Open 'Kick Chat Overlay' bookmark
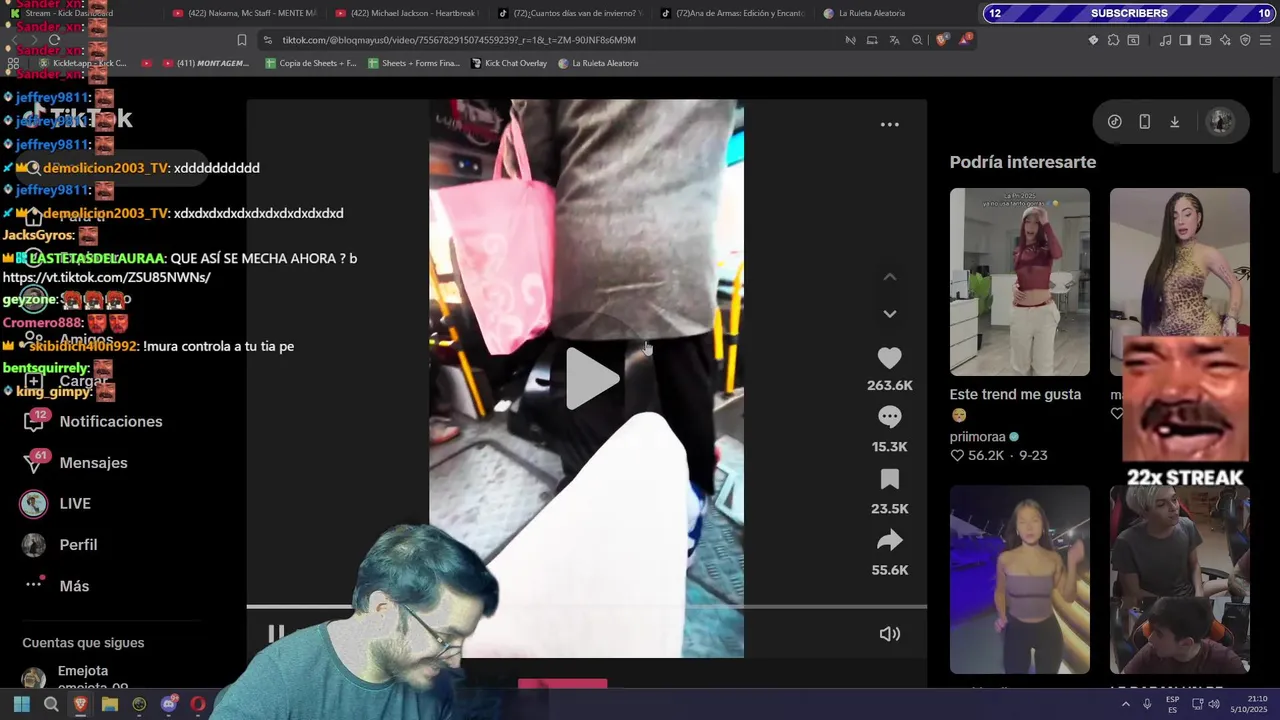The height and width of the screenshot is (720, 1280). 509,63
